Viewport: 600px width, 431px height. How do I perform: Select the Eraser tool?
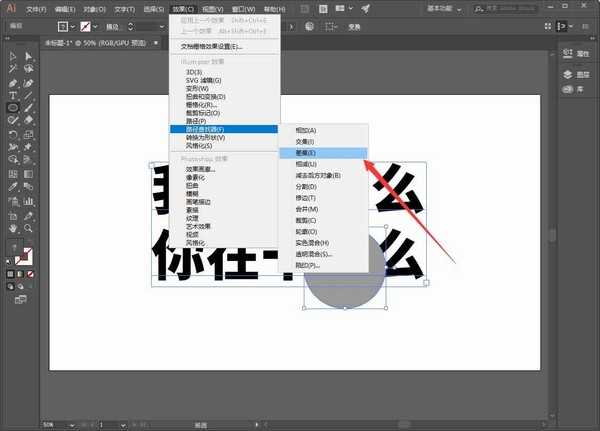click(x=28, y=120)
